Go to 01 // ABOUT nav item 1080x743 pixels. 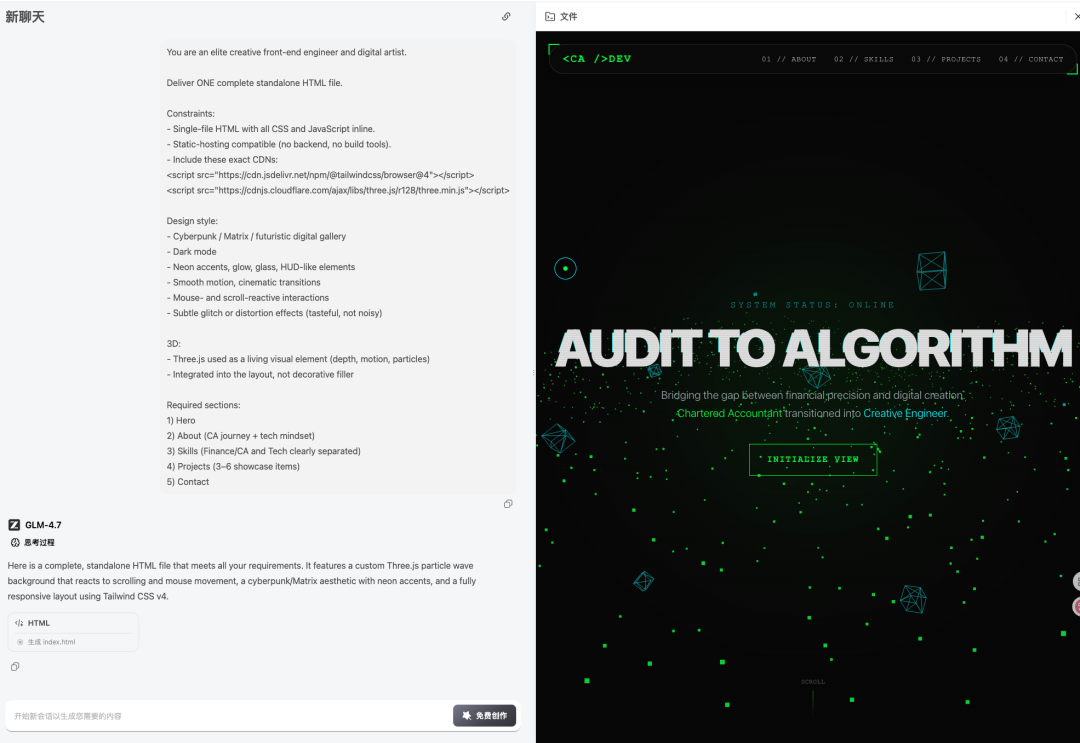(789, 59)
